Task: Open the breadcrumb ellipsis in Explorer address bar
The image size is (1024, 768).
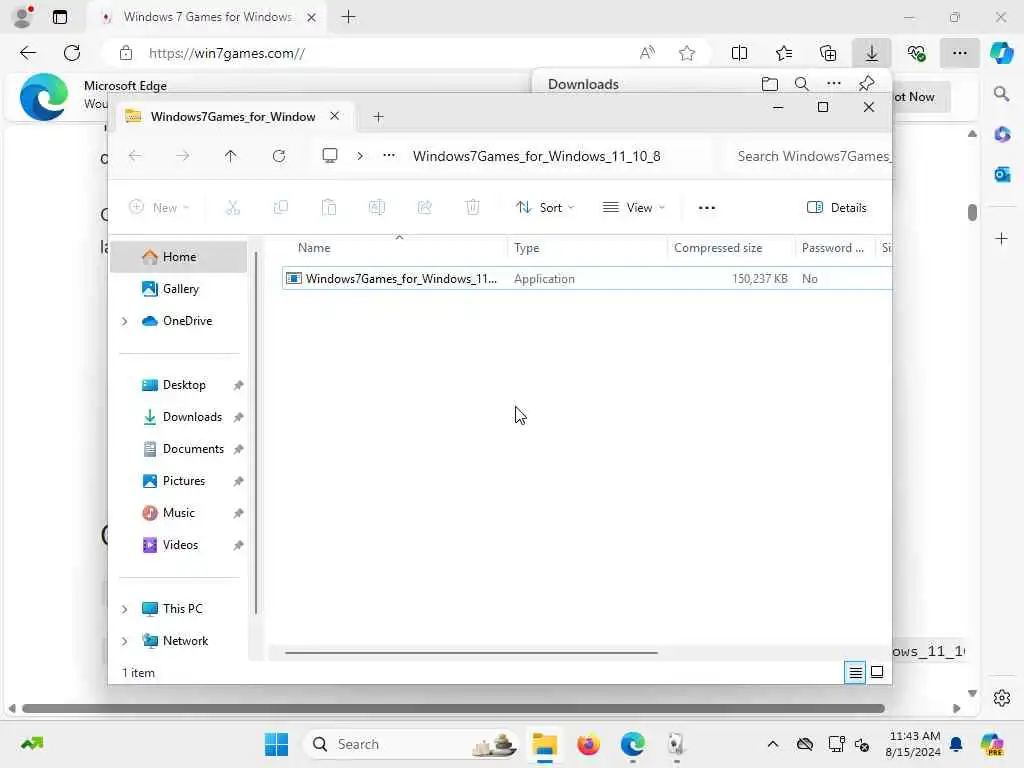Action: click(389, 155)
